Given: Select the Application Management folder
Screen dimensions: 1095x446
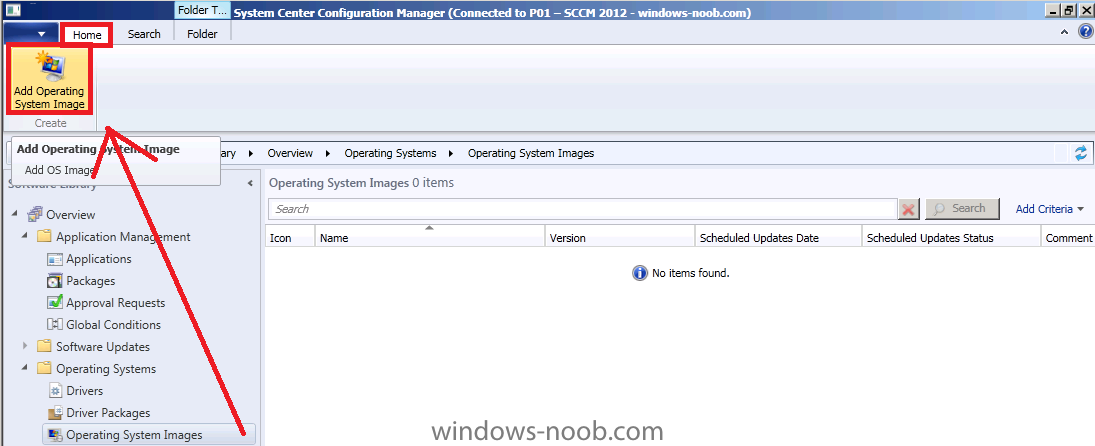Looking at the screenshot, I should tap(123, 237).
